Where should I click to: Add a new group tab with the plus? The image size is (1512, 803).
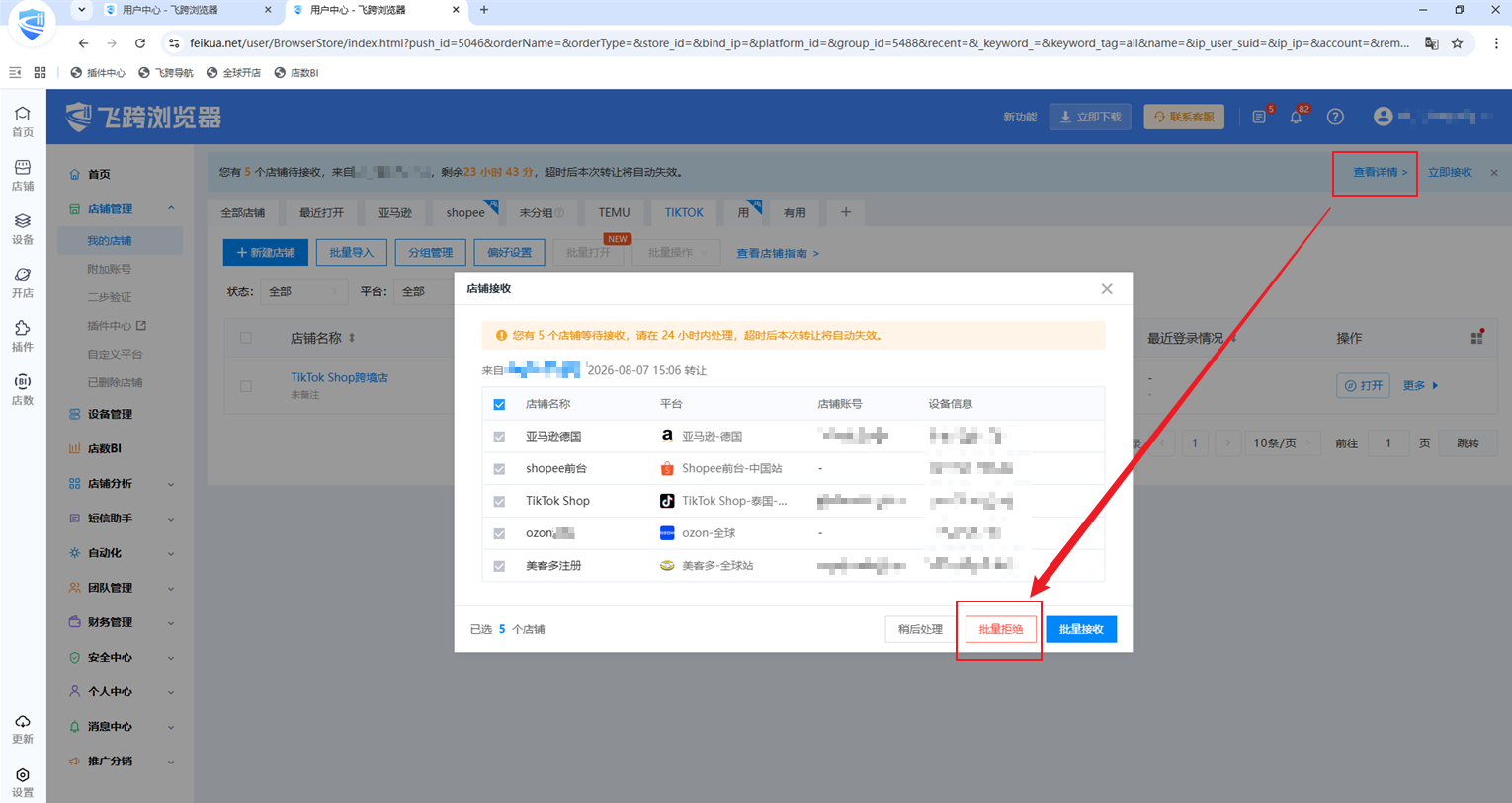(x=846, y=212)
